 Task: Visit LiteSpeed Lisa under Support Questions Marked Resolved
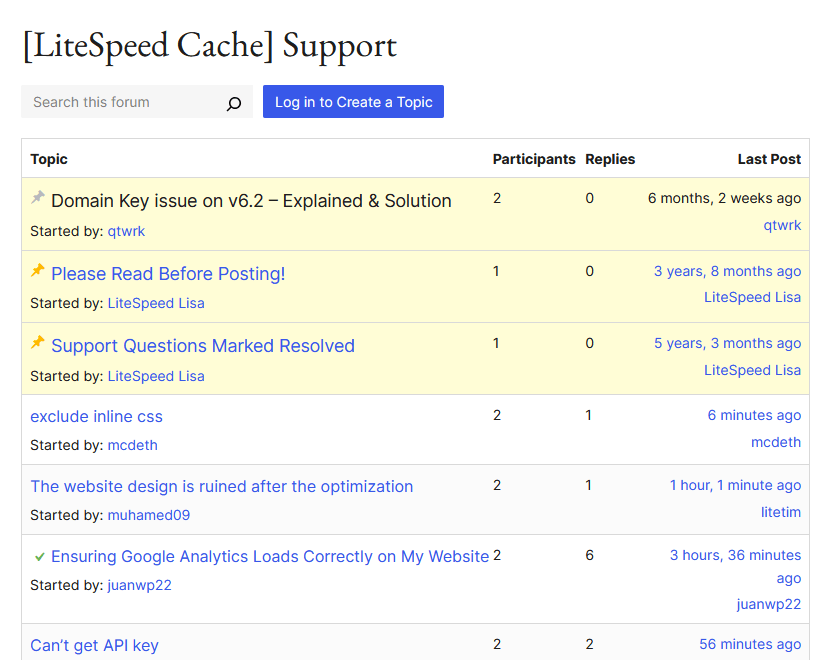click(x=156, y=376)
